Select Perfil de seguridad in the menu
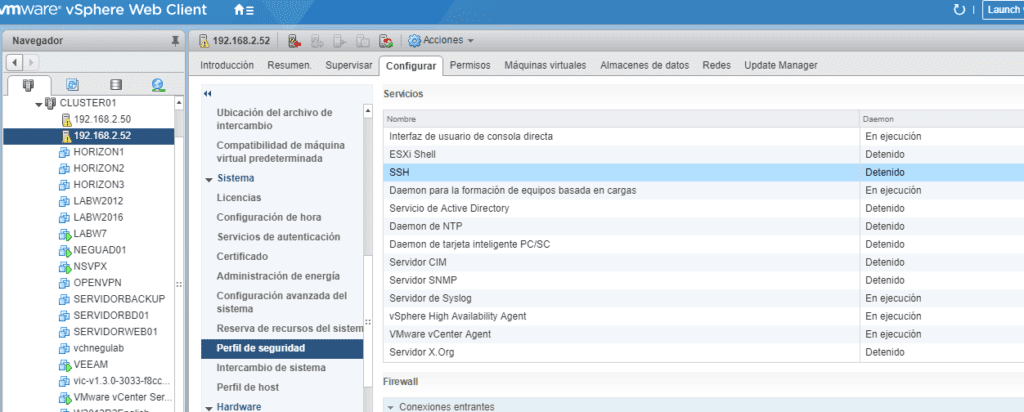 point(281,349)
